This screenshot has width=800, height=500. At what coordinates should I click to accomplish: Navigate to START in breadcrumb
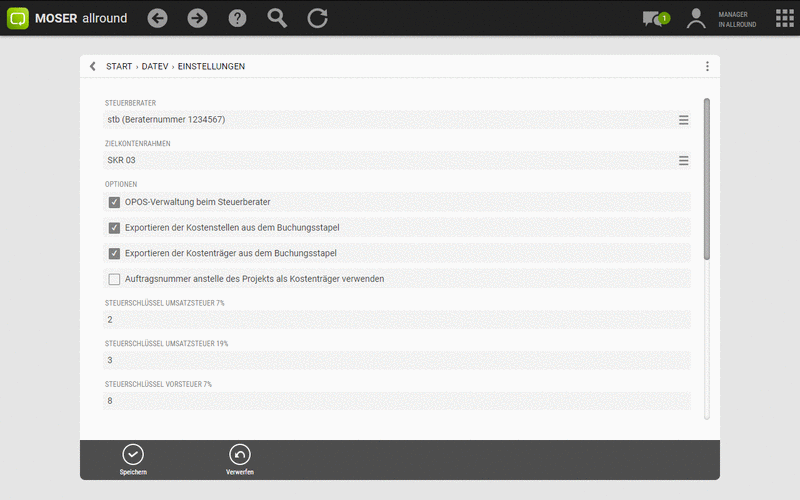pyautogui.click(x=119, y=66)
